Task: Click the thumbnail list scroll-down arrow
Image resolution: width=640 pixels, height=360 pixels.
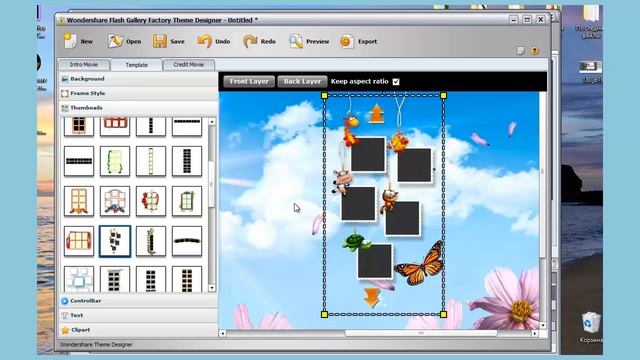Action: click(212, 288)
